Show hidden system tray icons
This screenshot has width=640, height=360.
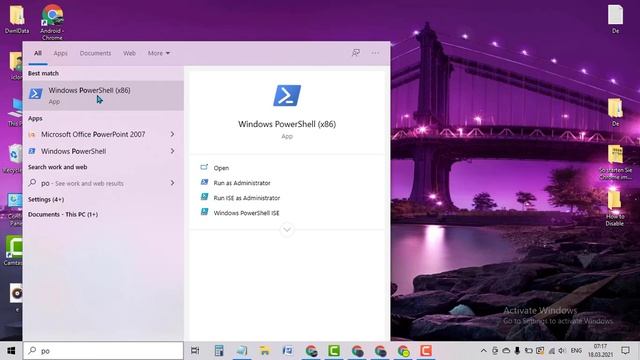tap(483, 351)
